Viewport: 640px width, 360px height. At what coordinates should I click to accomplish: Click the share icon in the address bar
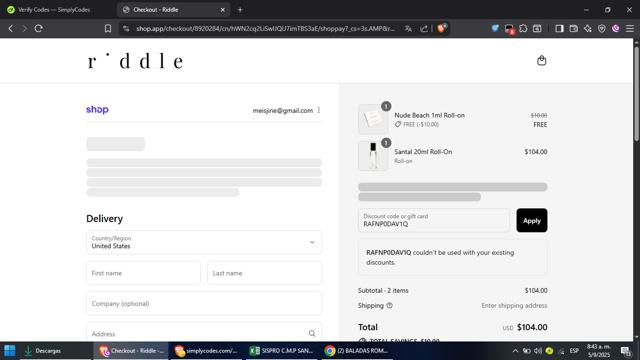[x=424, y=29]
